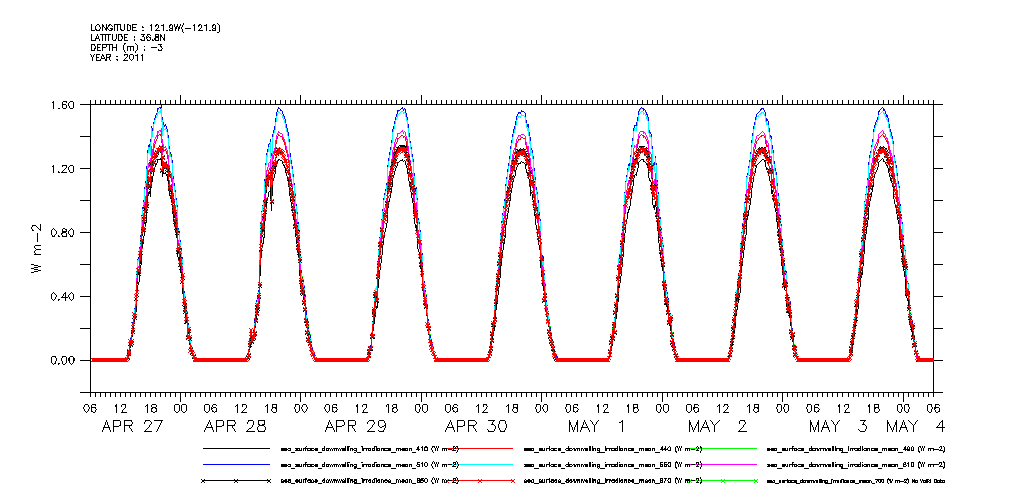Click the irradiance peak above APR 30
This screenshot has height=504, width=1009.
click(x=521, y=112)
